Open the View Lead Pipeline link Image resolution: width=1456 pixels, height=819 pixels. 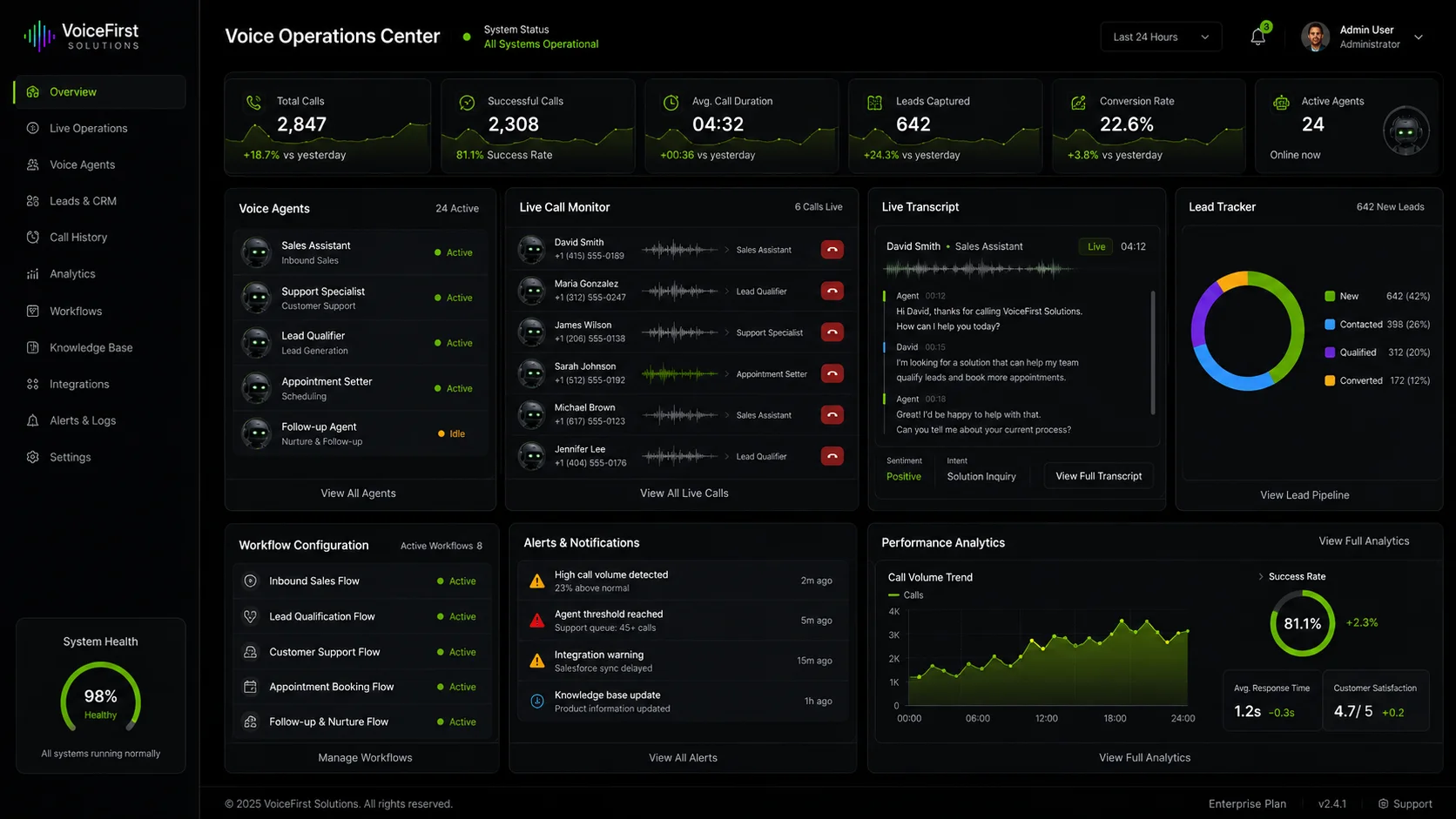(x=1304, y=495)
